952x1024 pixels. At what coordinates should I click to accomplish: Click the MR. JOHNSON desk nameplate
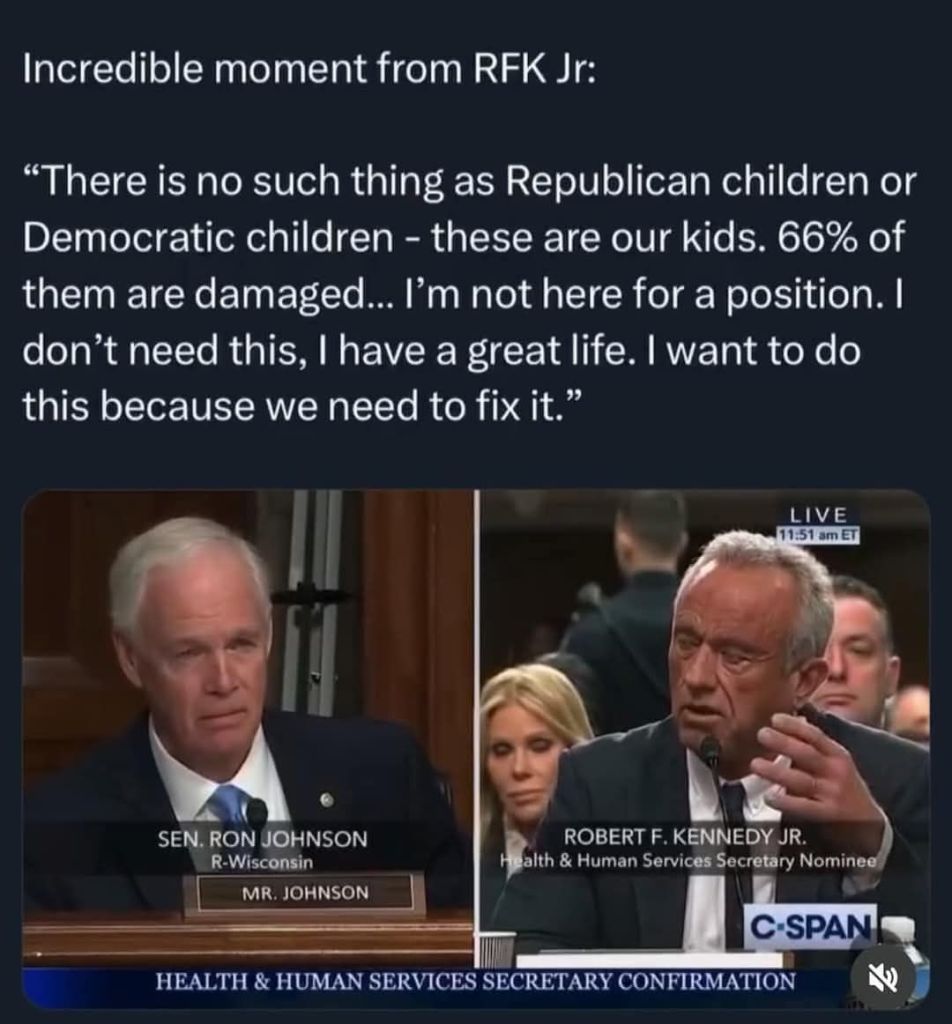(x=305, y=893)
